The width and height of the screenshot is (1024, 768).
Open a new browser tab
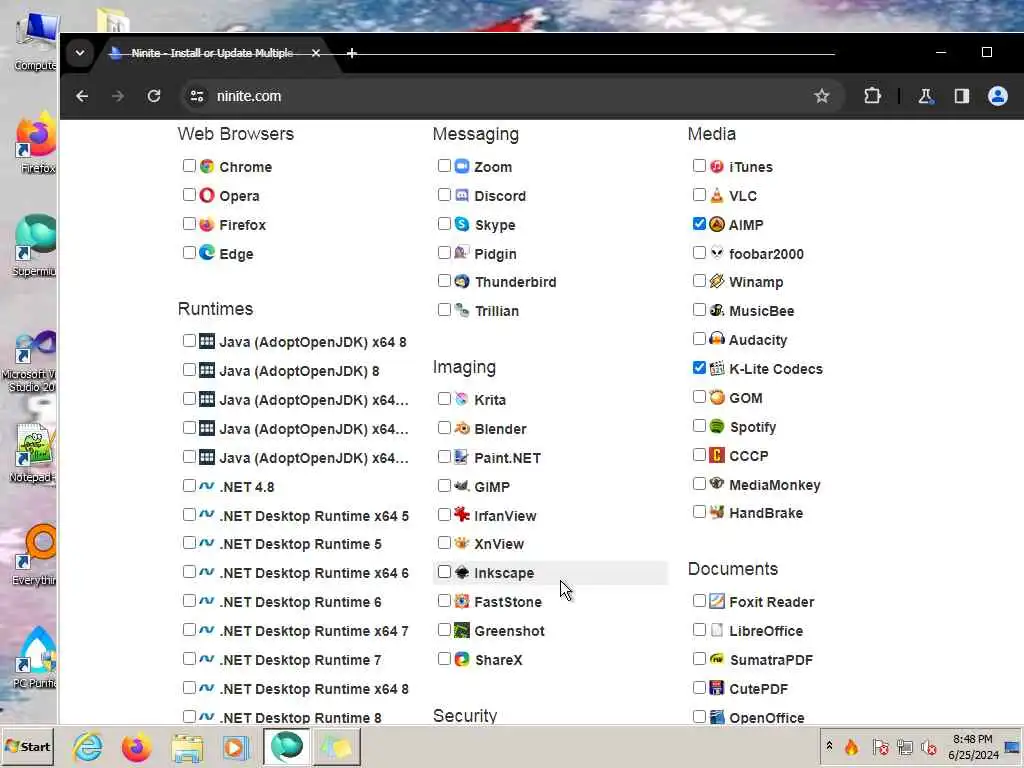351,53
